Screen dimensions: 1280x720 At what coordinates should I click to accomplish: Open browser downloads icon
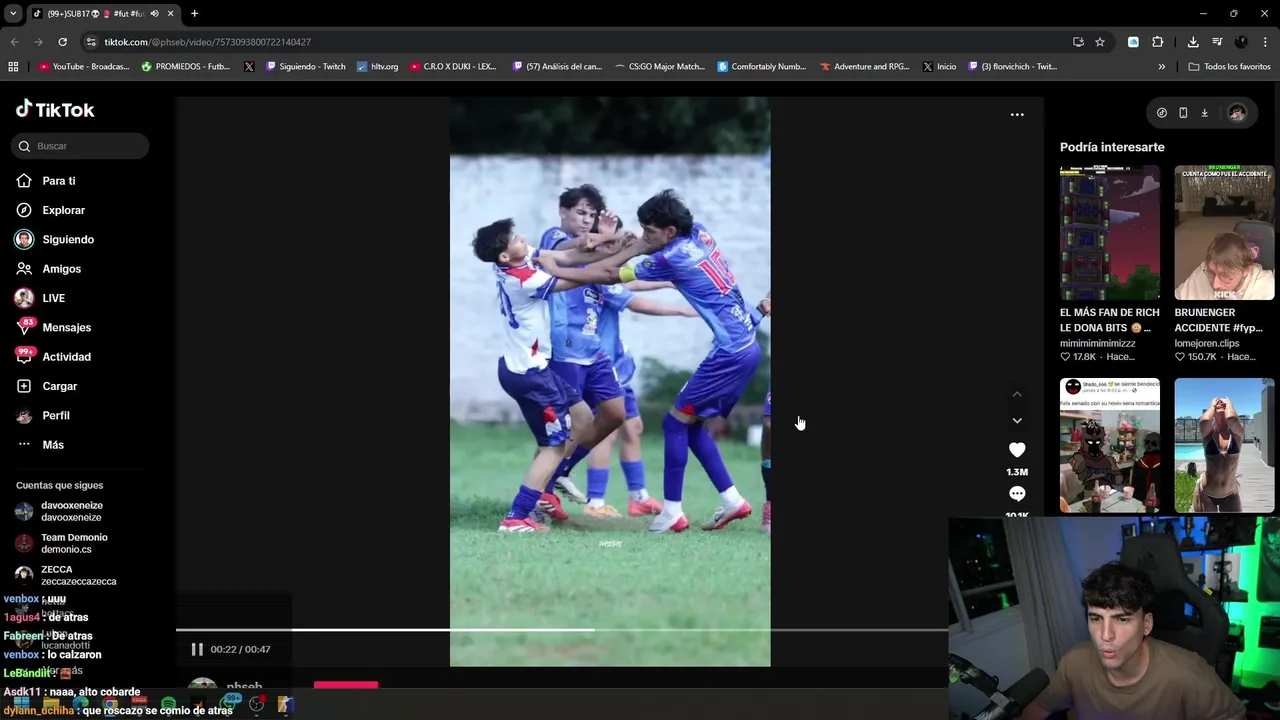1193,42
